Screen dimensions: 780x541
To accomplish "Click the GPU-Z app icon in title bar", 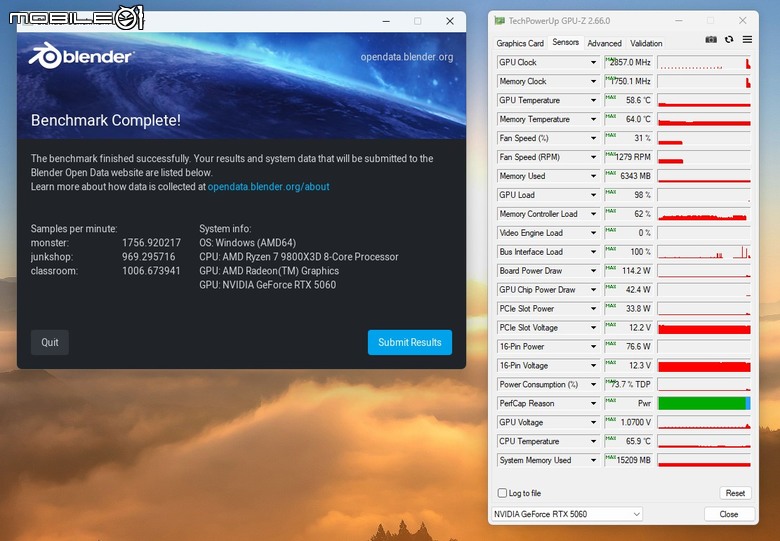I will (x=499, y=21).
